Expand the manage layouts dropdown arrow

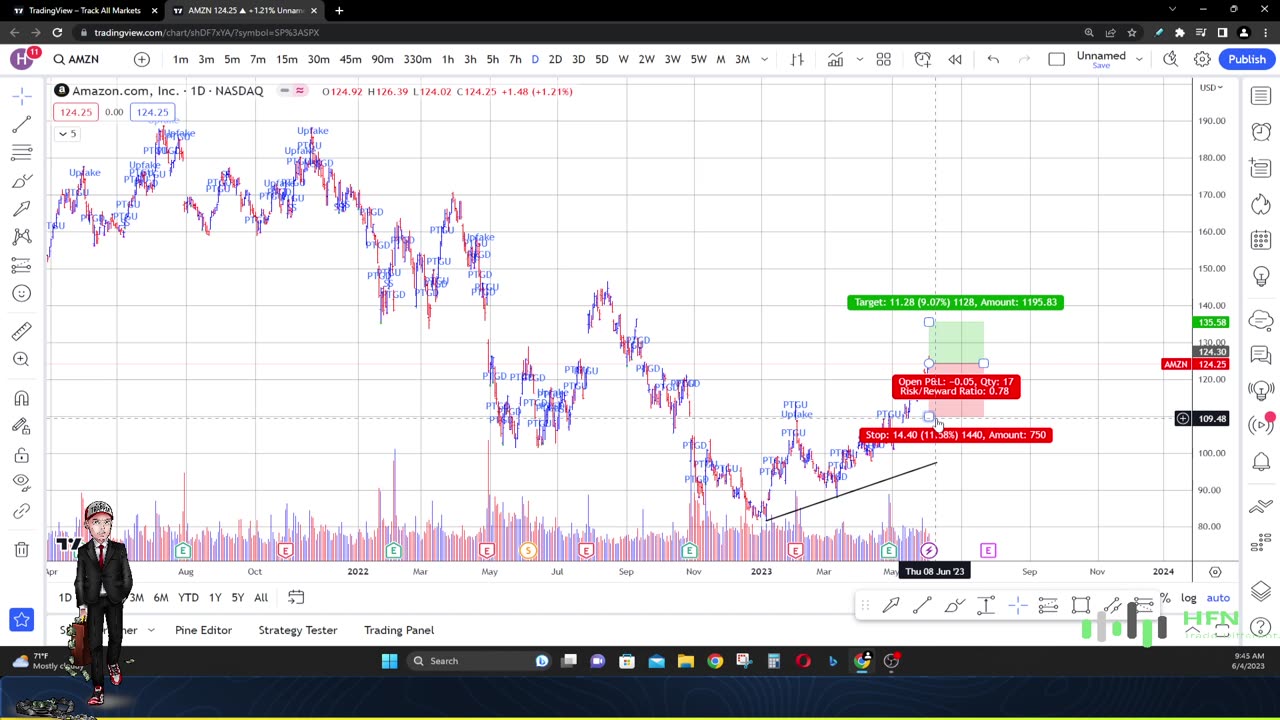pos(1139,59)
